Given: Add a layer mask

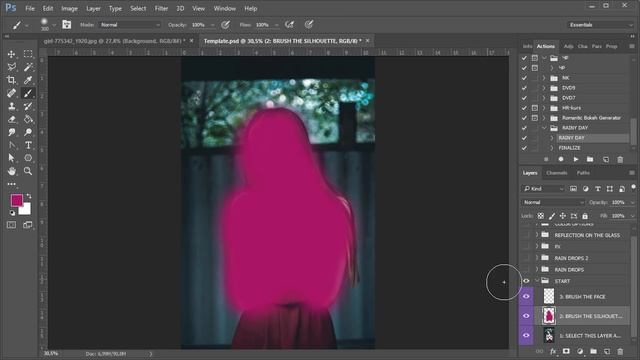Looking at the screenshot, I should coord(566,351).
